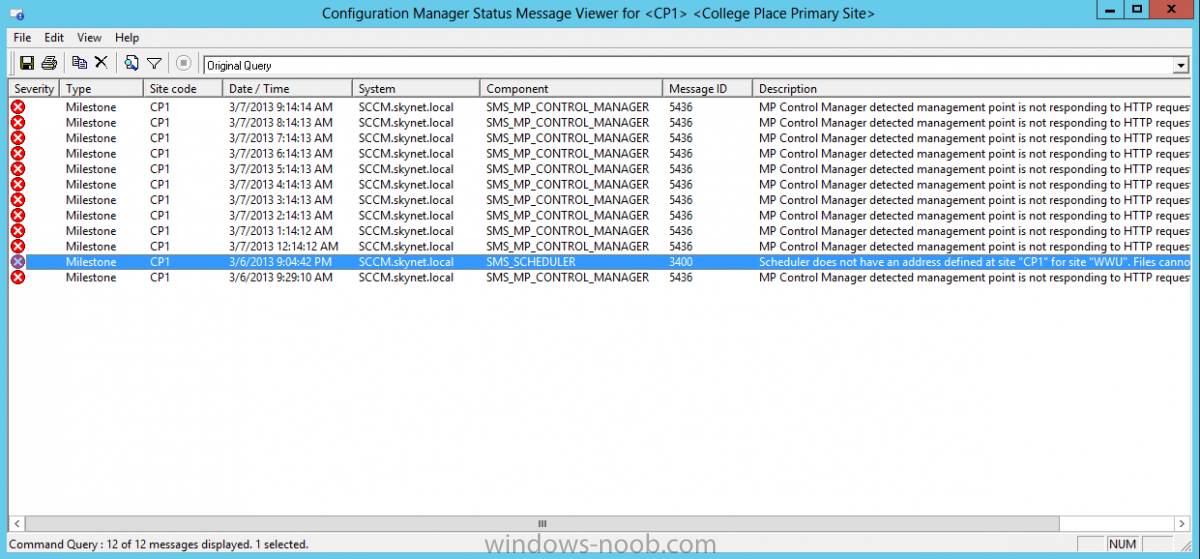Viewport: 1200px width, 559px height.
Task: Click error icon of 3/7/2013 9:14:14 AM row
Action: pyautogui.click(x=18, y=107)
